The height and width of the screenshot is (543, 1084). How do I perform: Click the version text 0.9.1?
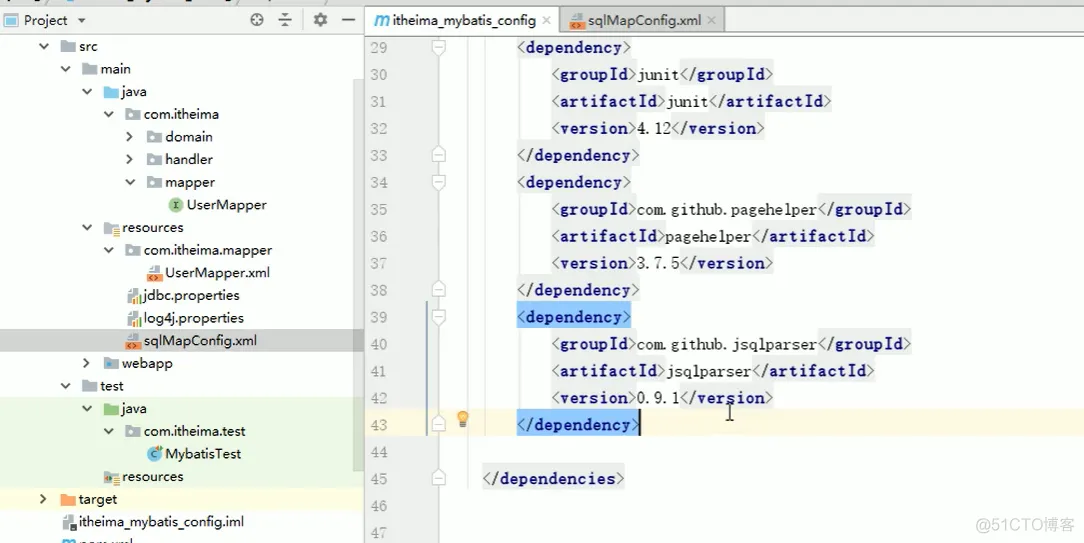point(657,398)
